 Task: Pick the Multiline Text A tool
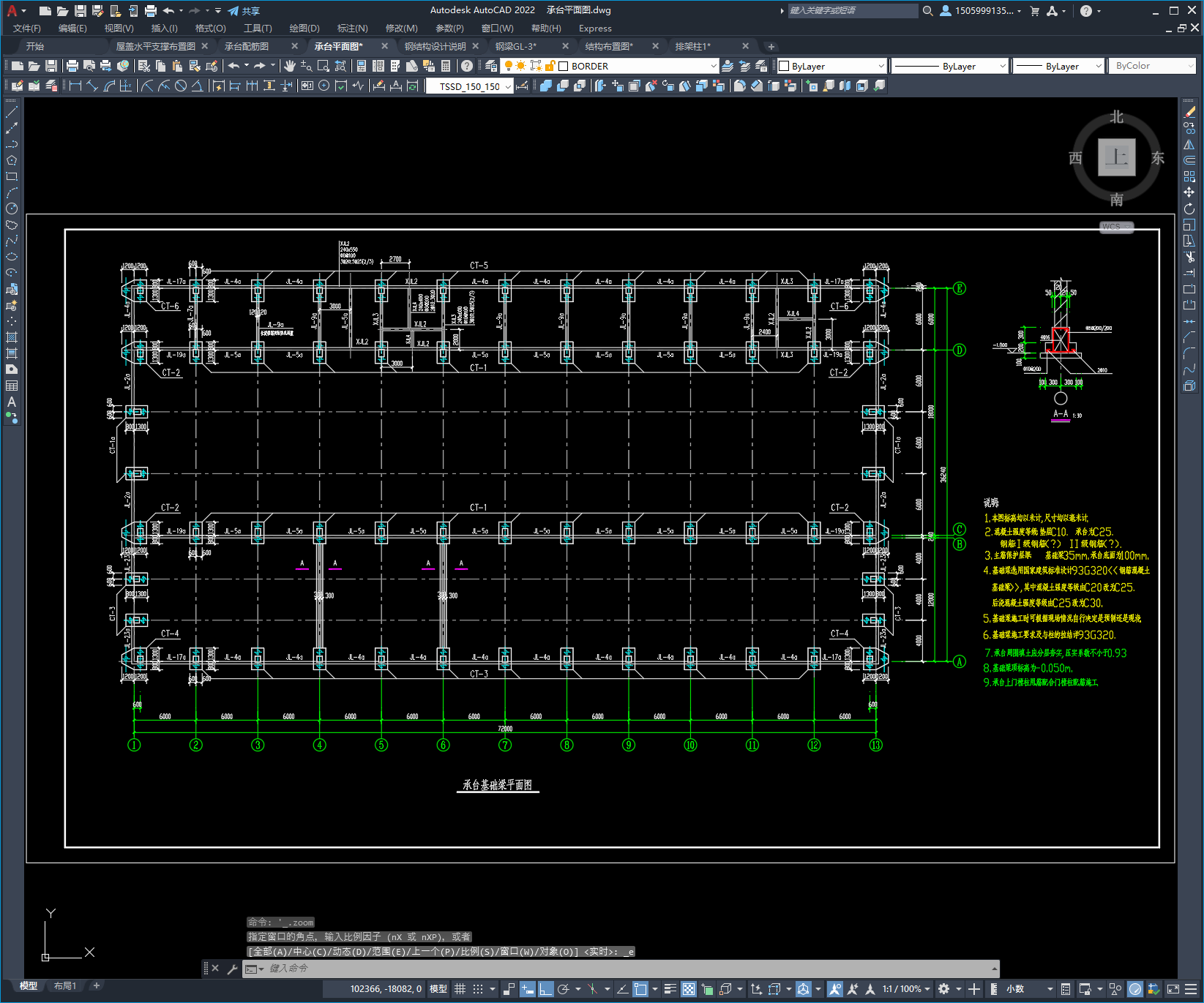(12, 402)
